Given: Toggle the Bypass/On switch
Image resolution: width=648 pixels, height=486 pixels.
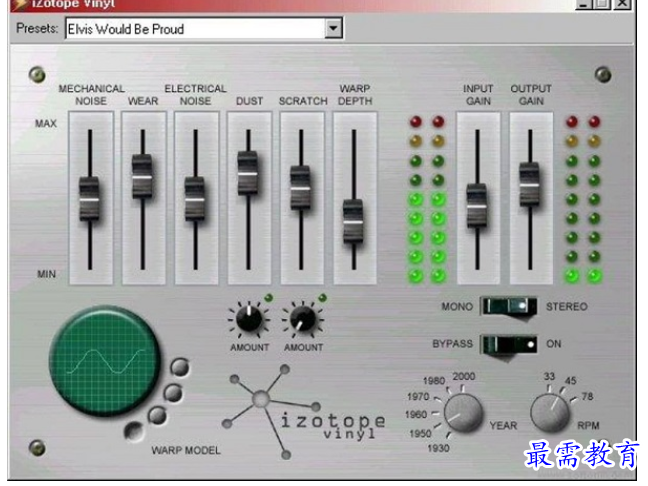Looking at the screenshot, I should [x=509, y=344].
